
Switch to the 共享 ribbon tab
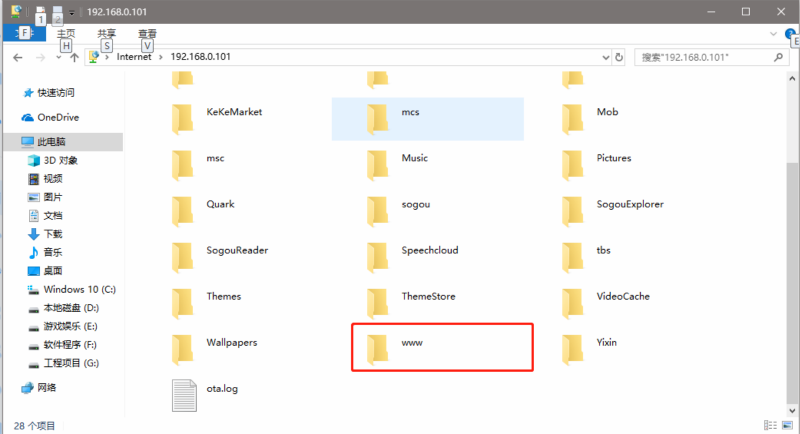[107, 33]
